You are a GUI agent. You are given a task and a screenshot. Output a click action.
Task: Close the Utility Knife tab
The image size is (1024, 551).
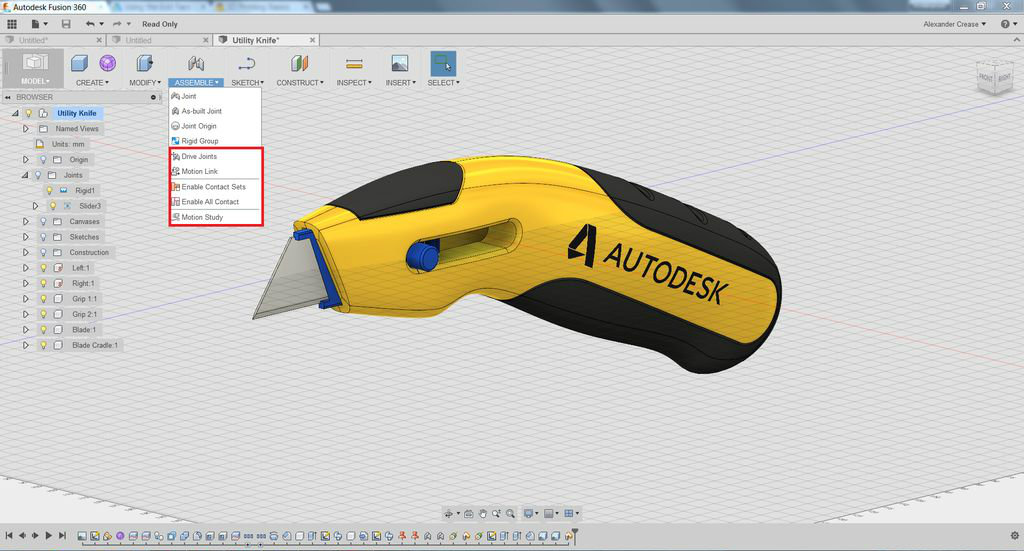click(312, 40)
